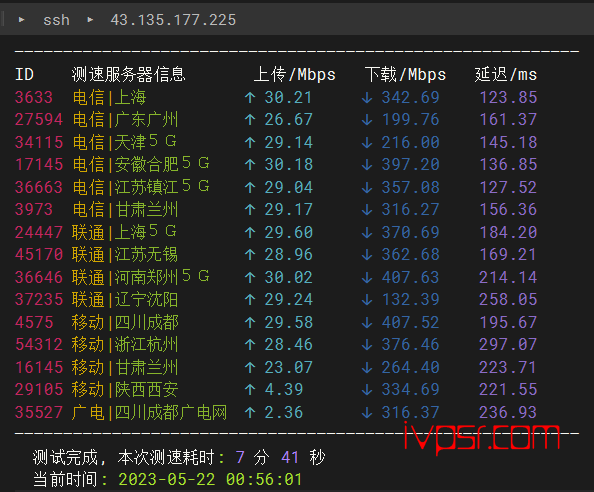Select server ID 4575
Viewport: 594px width, 492px height.
[x=34, y=322]
